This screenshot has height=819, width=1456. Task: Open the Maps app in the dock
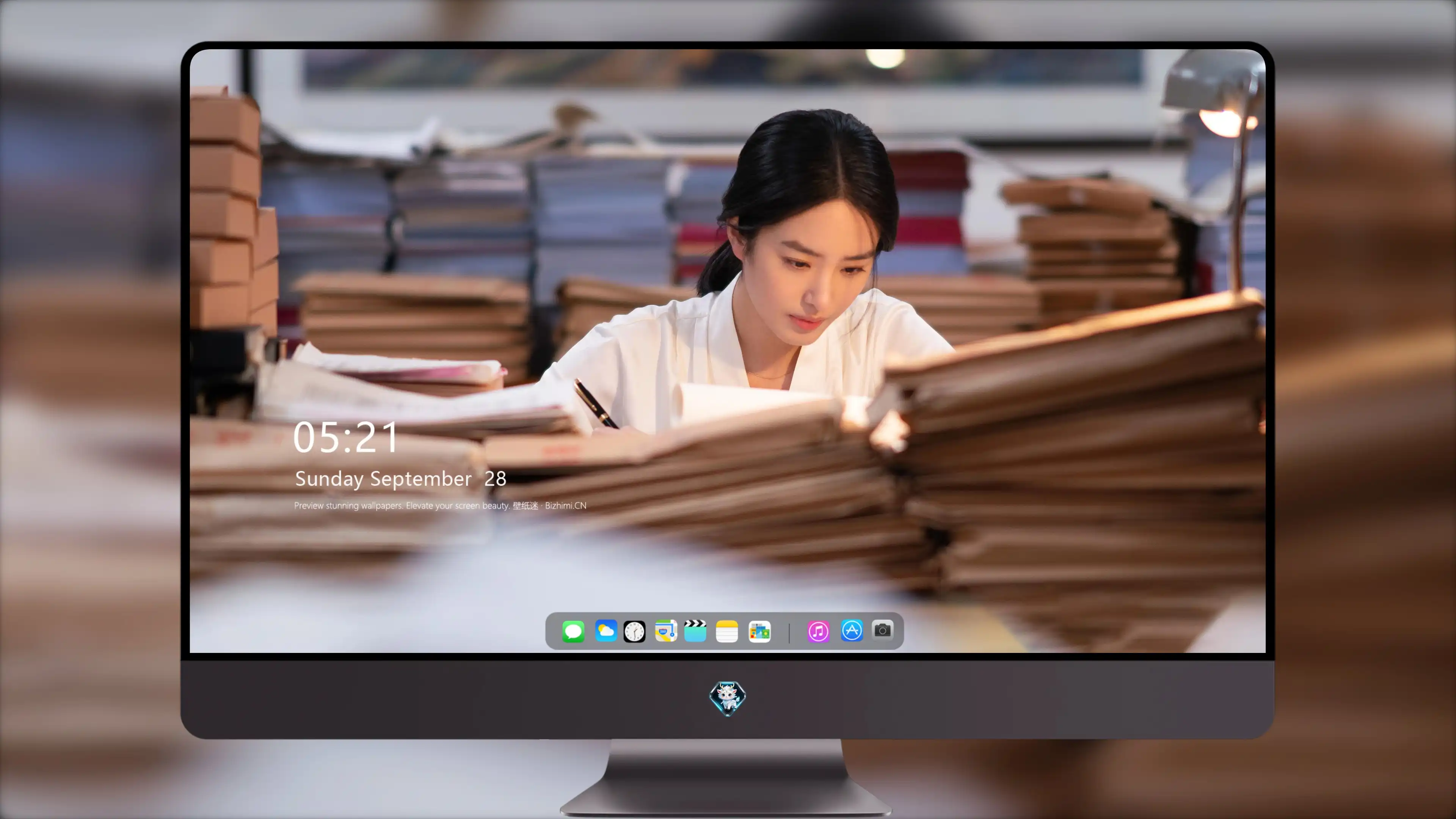click(666, 631)
